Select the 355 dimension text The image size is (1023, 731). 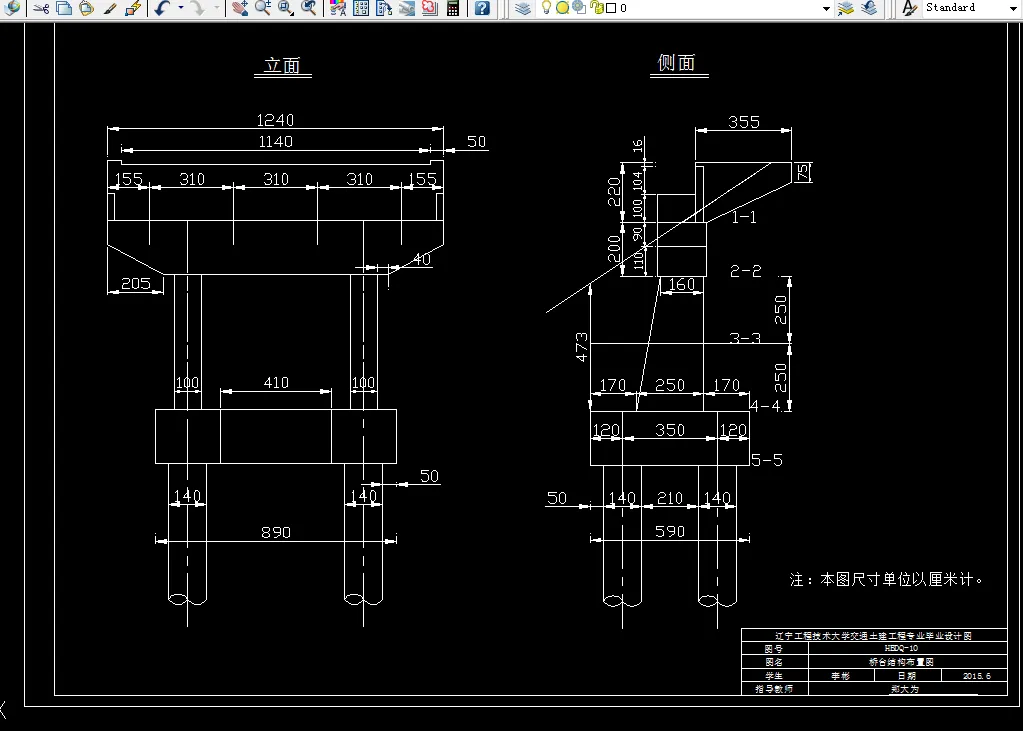click(x=744, y=122)
